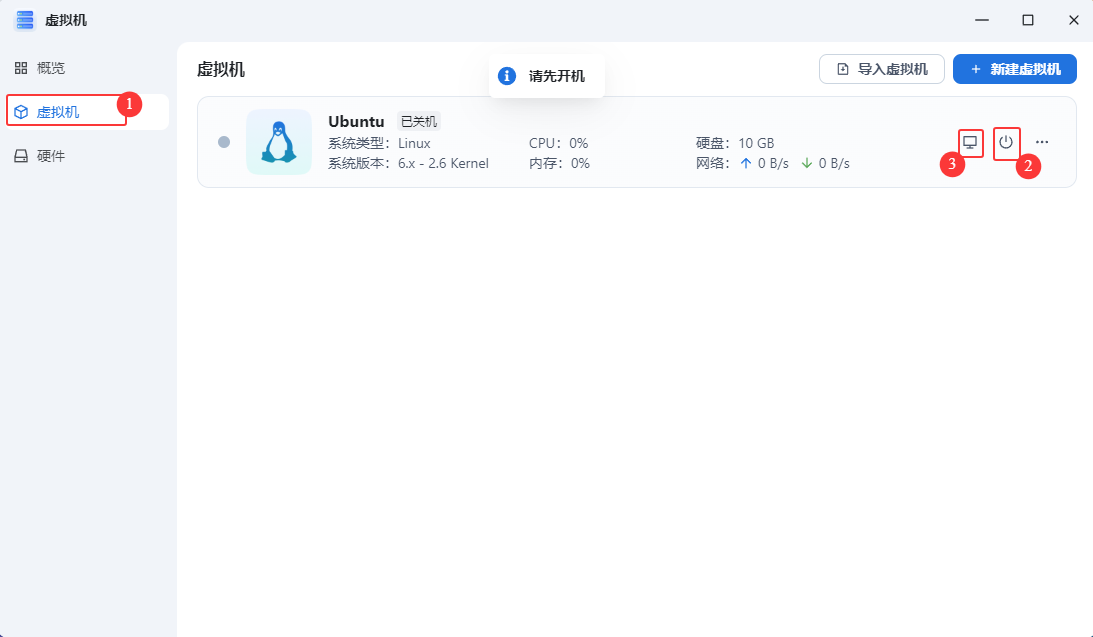This screenshot has height=637, width=1093.
Task: Click the green network download arrow
Action: pos(806,163)
